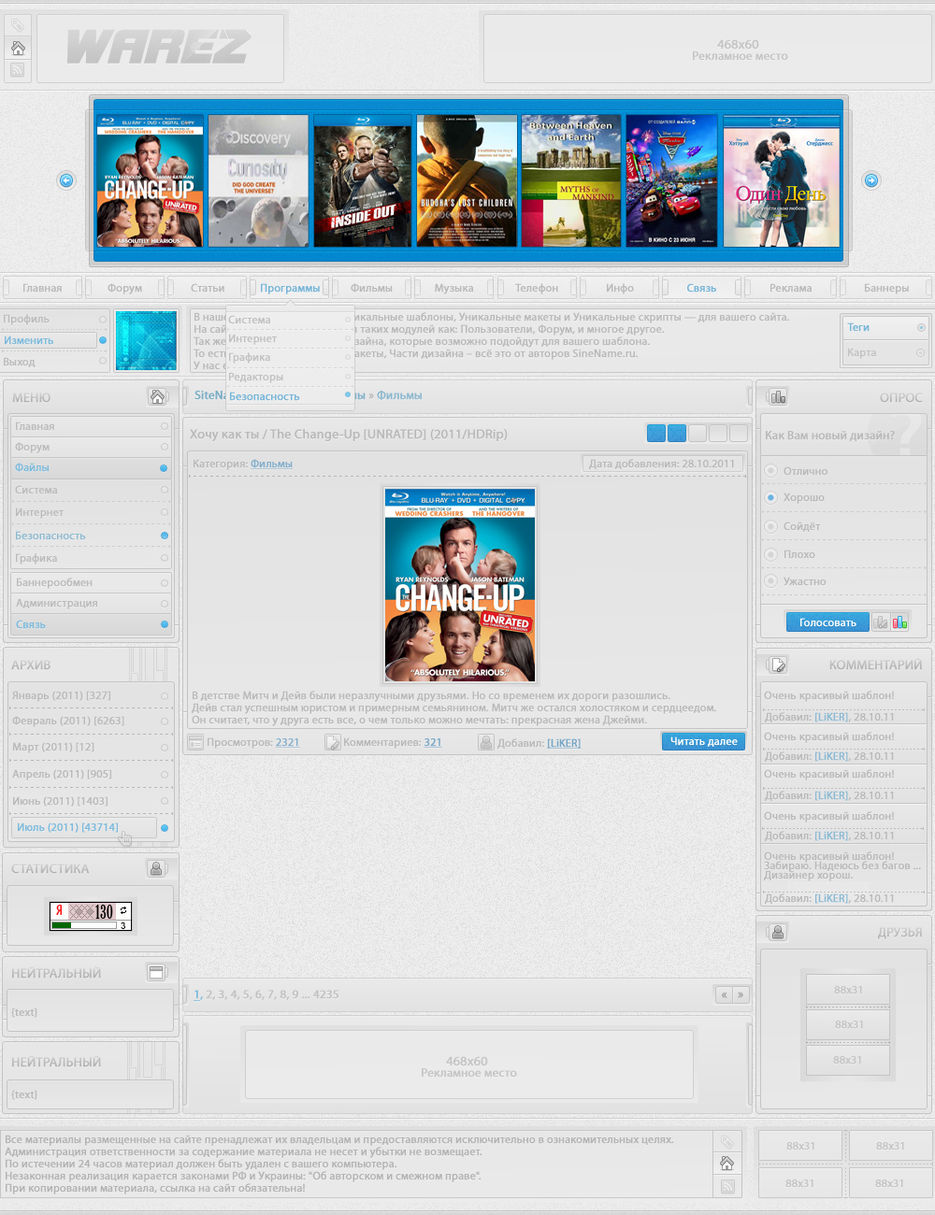Viewport: 935px width, 1215px height.
Task: Click the home icon in МЕНЮ panel header
Action: pyautogui.click(x=157, y=397)
